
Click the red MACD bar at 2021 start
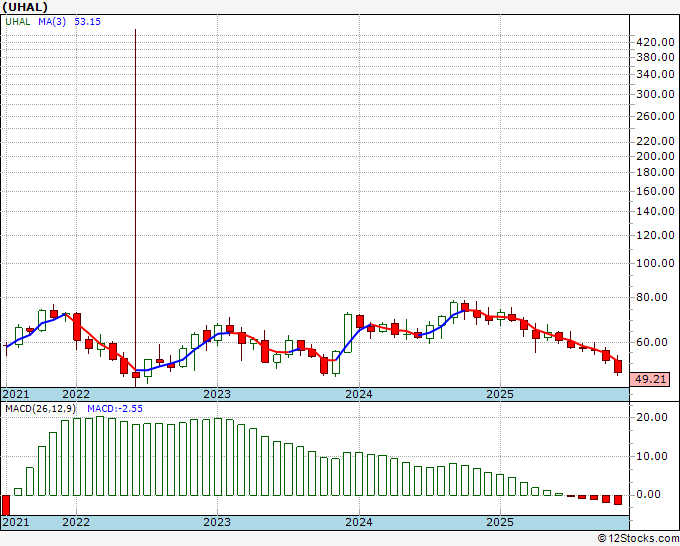[x=6, y=505]
